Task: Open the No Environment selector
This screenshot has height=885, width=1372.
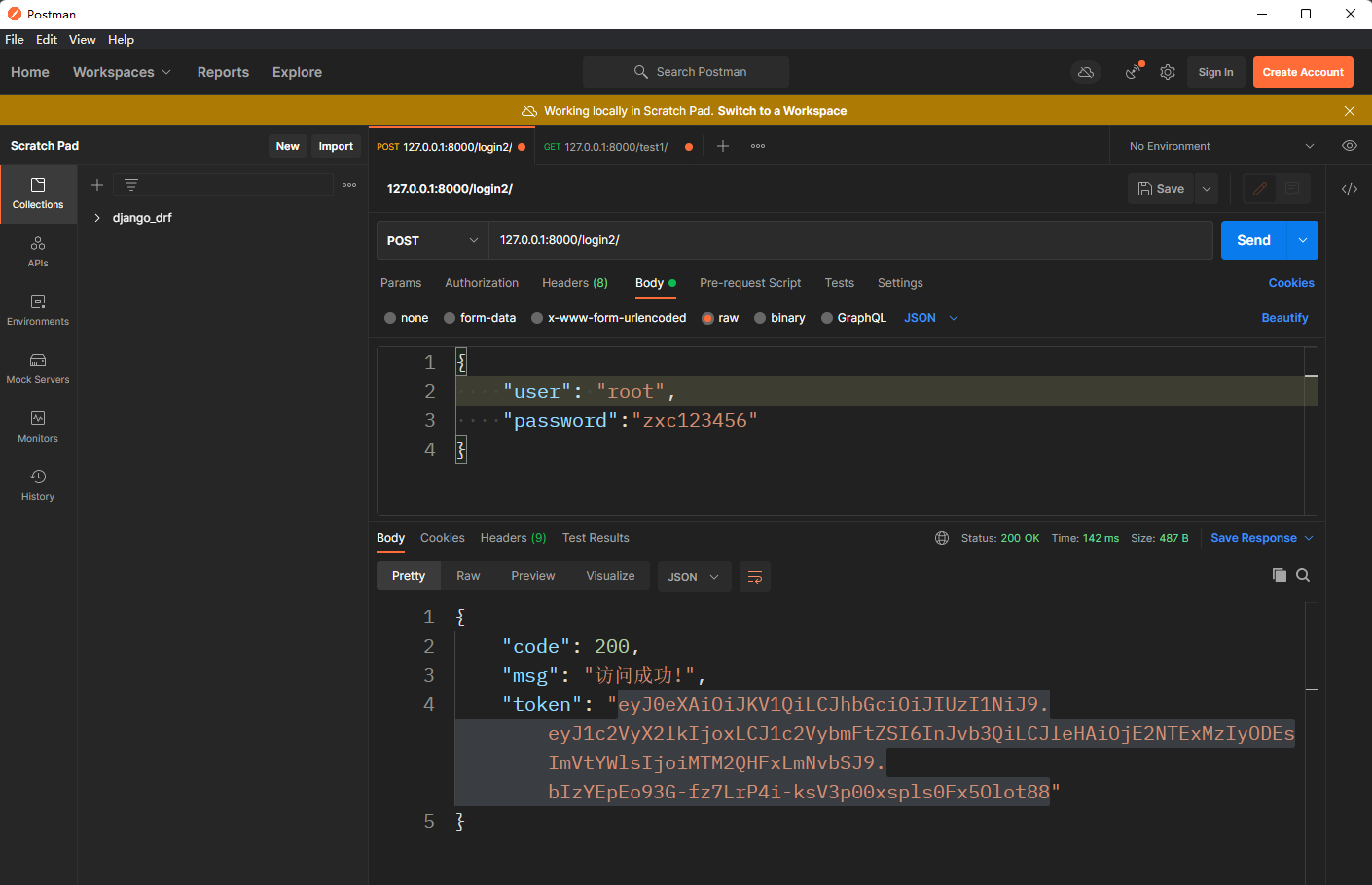Action: (1221, 146)
